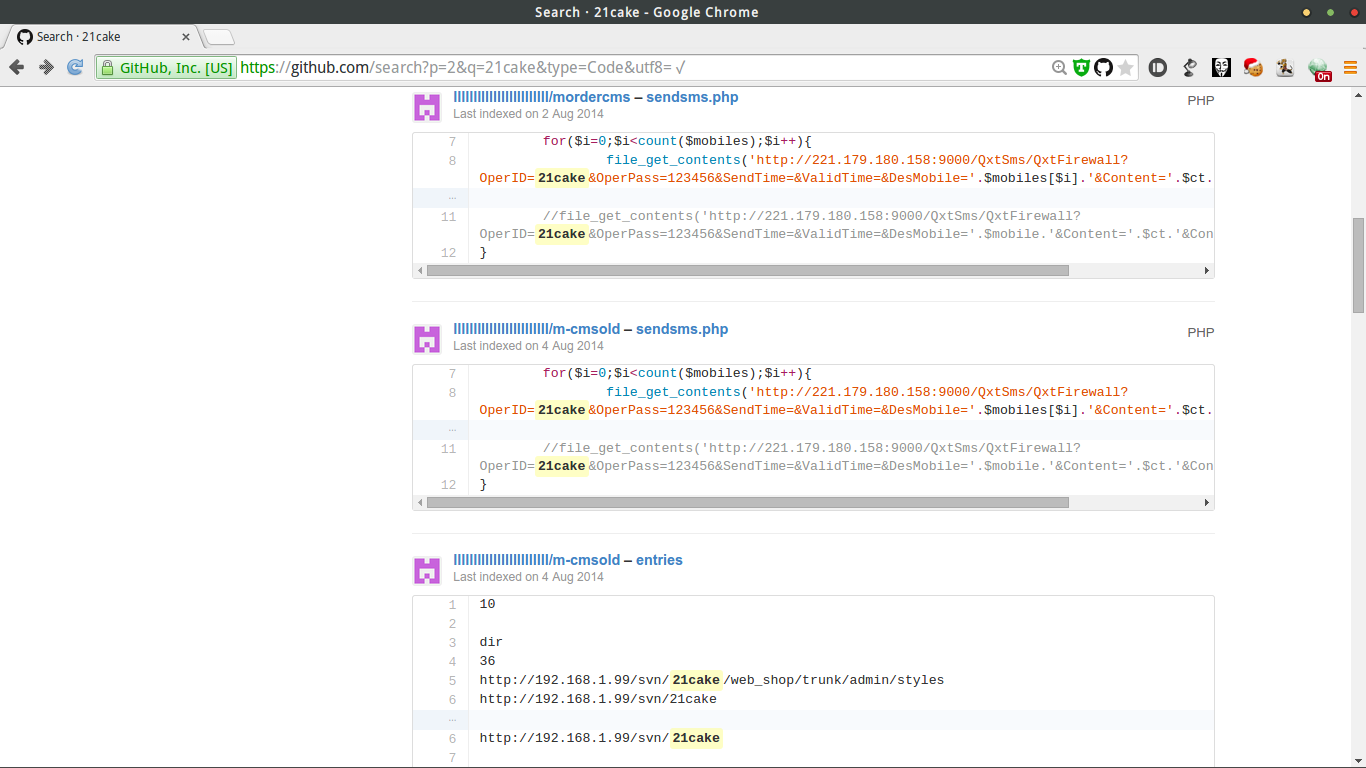This screenshot has height=768, width=1366.
Task: Click the PHP language label of m-cmsold sendsms result
Action: click(x=1200, y=333)
